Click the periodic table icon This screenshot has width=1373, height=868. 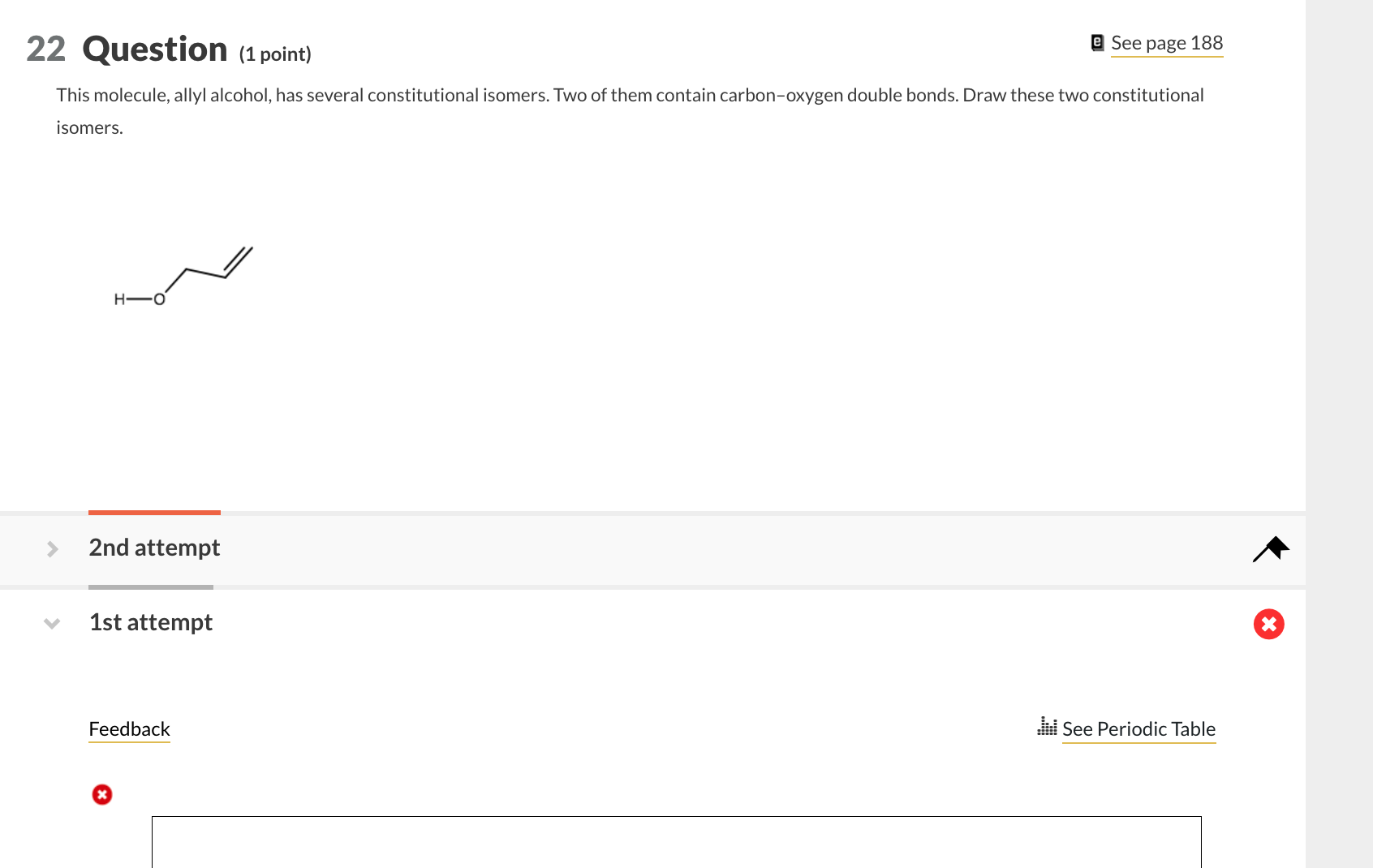coord(1047,726)
